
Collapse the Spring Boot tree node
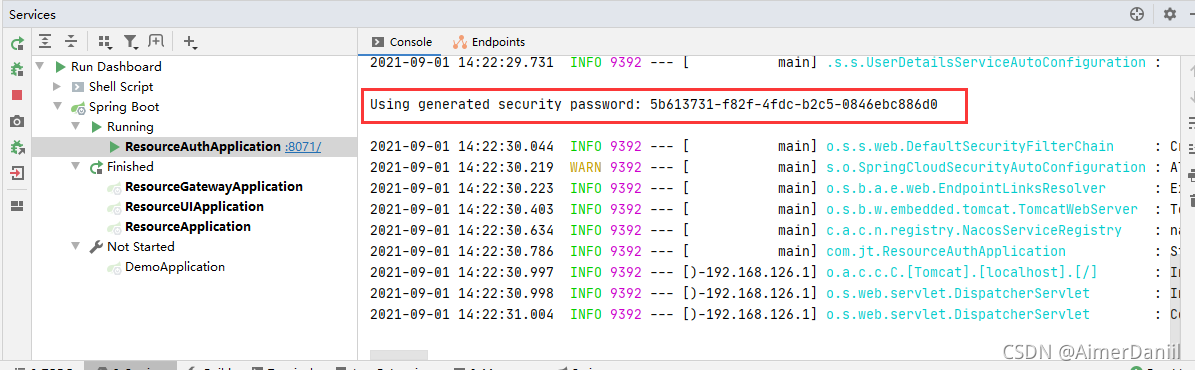[58, 107]
